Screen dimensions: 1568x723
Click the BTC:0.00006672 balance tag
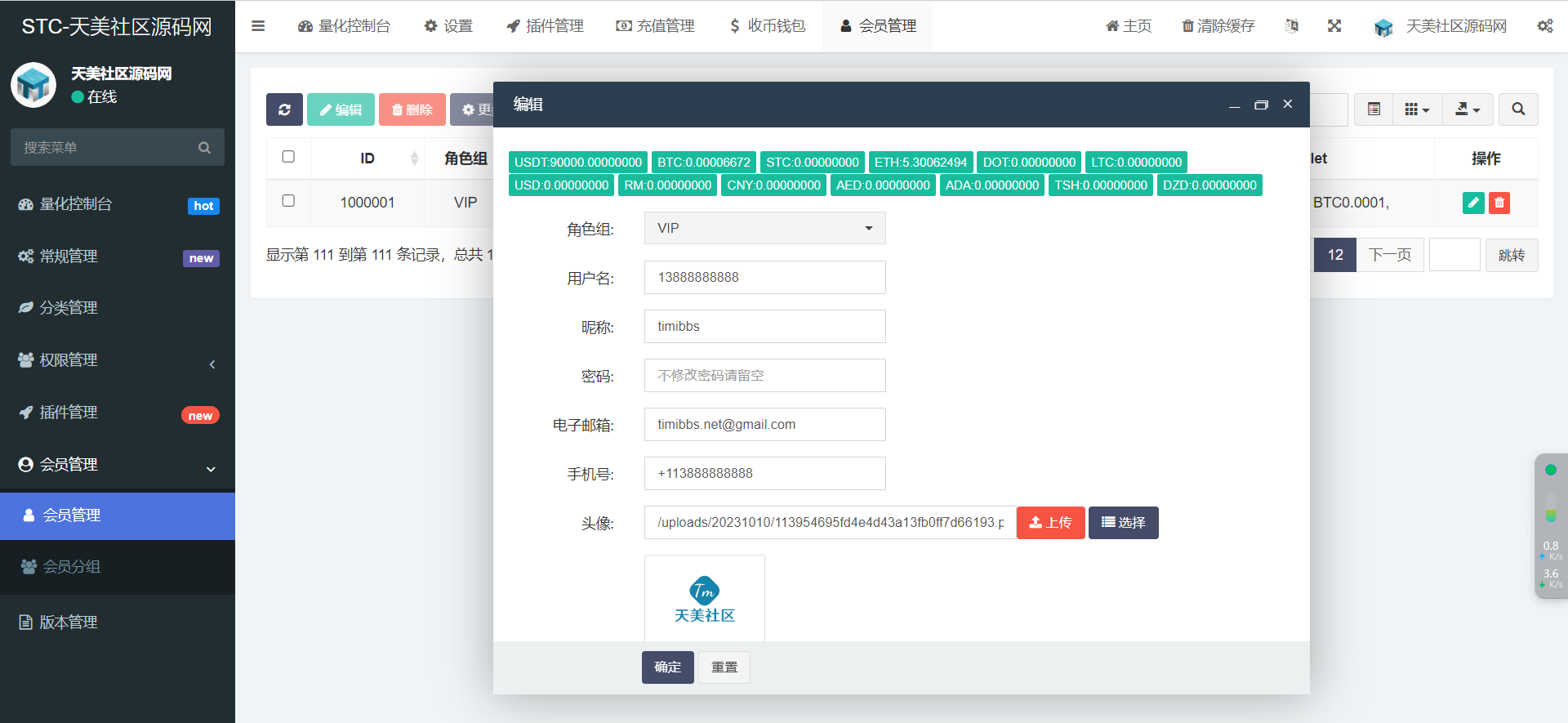click(x=704, y=162)
